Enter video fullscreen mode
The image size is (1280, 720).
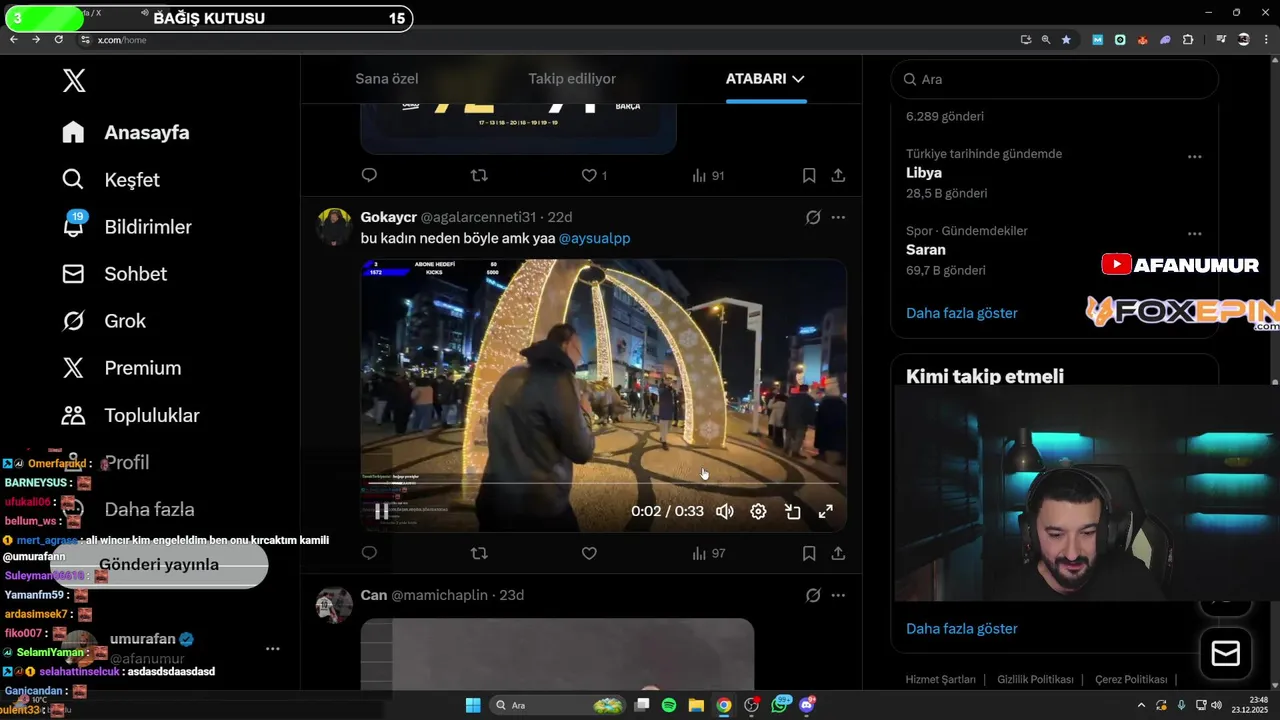coord(826,511)
